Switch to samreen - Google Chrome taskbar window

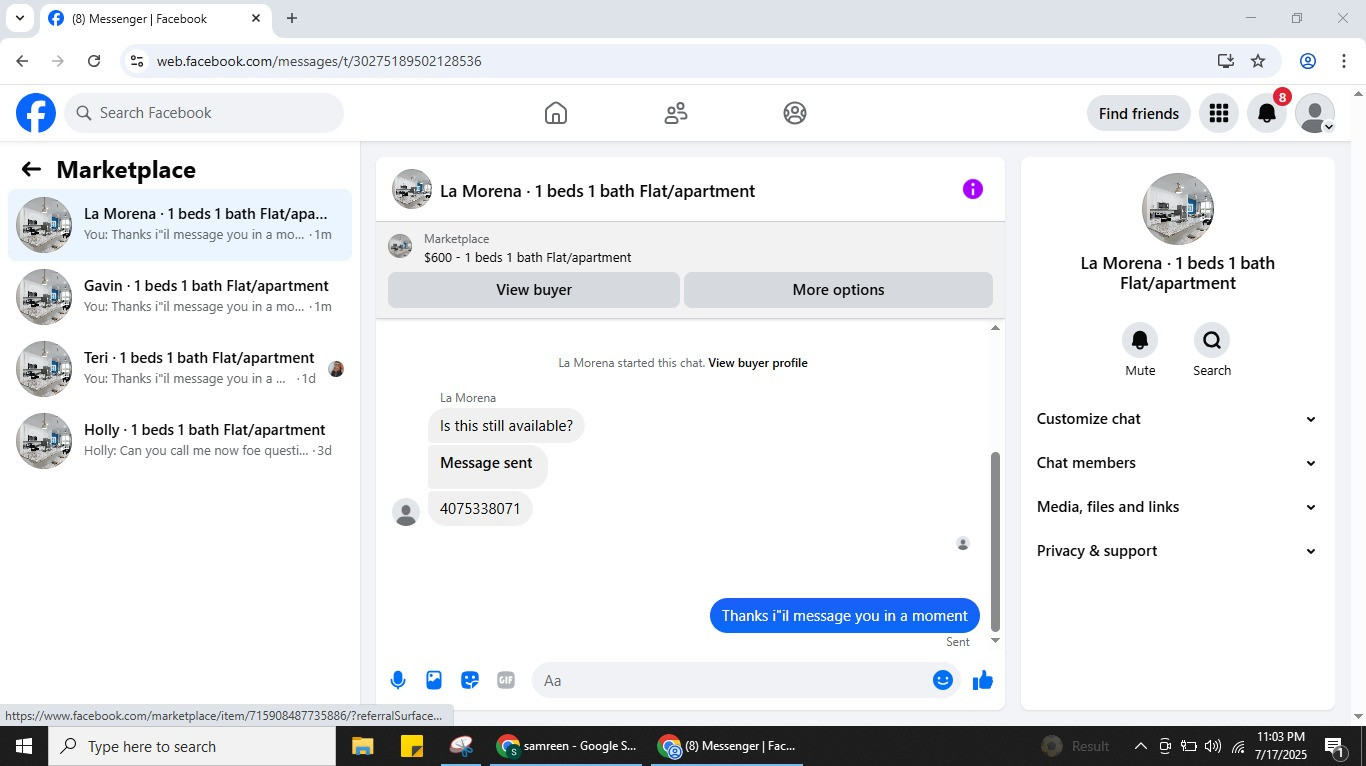tap(566, 746)
